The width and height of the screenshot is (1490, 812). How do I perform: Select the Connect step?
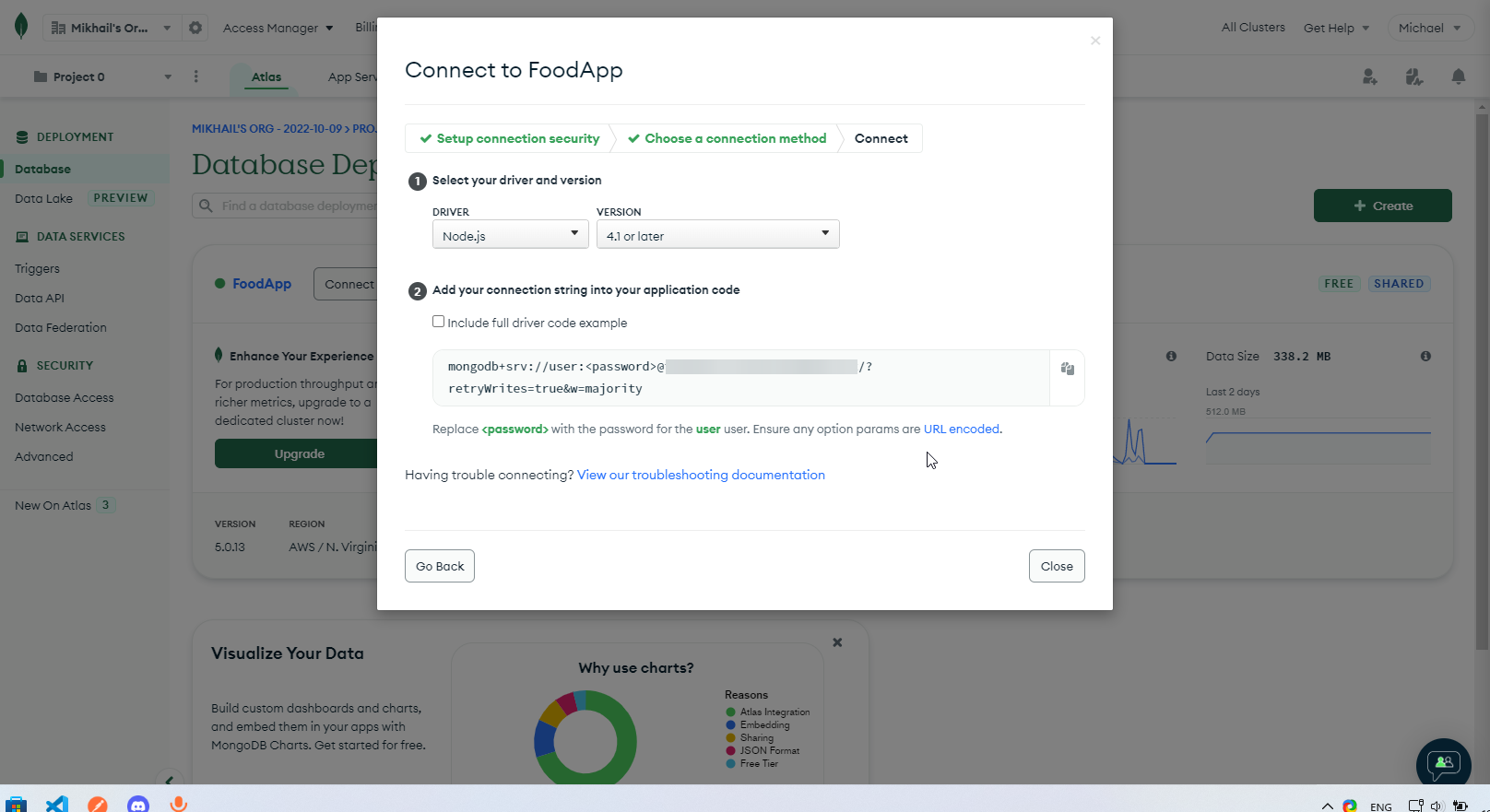[x=881, y=138]
